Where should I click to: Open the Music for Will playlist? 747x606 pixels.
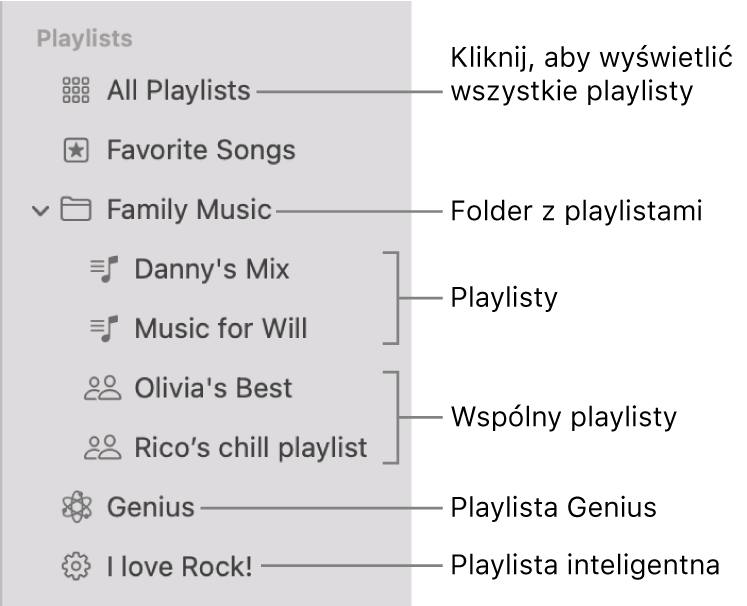pos(220,328)
